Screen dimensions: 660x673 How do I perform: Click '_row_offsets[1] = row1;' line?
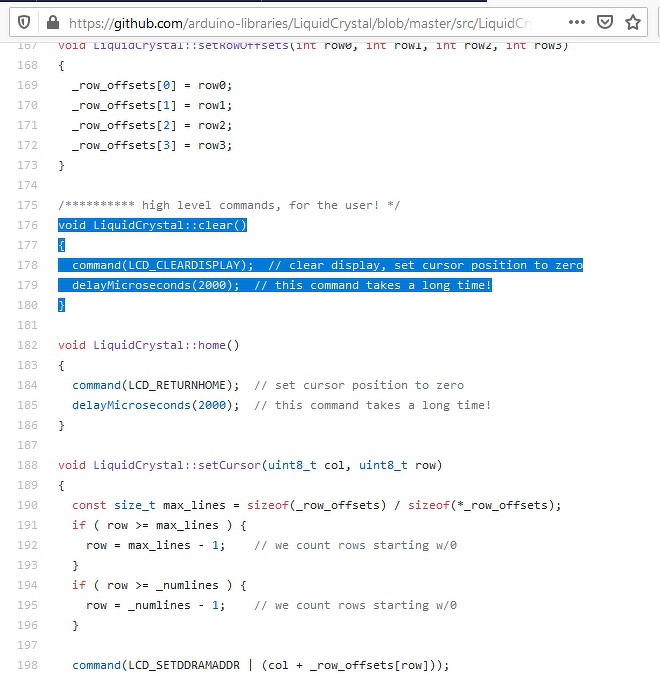click(152, 105)
